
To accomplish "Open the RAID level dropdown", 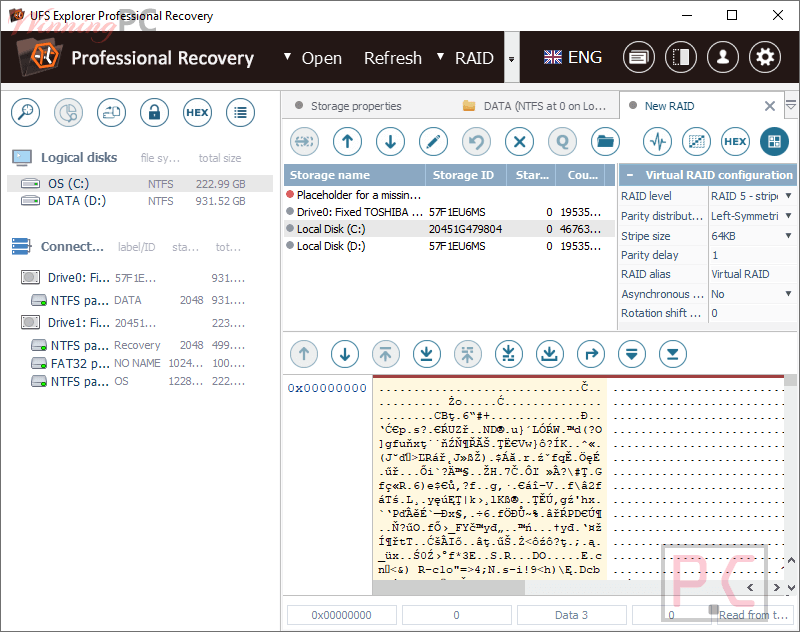I will (x=788, y=196).
